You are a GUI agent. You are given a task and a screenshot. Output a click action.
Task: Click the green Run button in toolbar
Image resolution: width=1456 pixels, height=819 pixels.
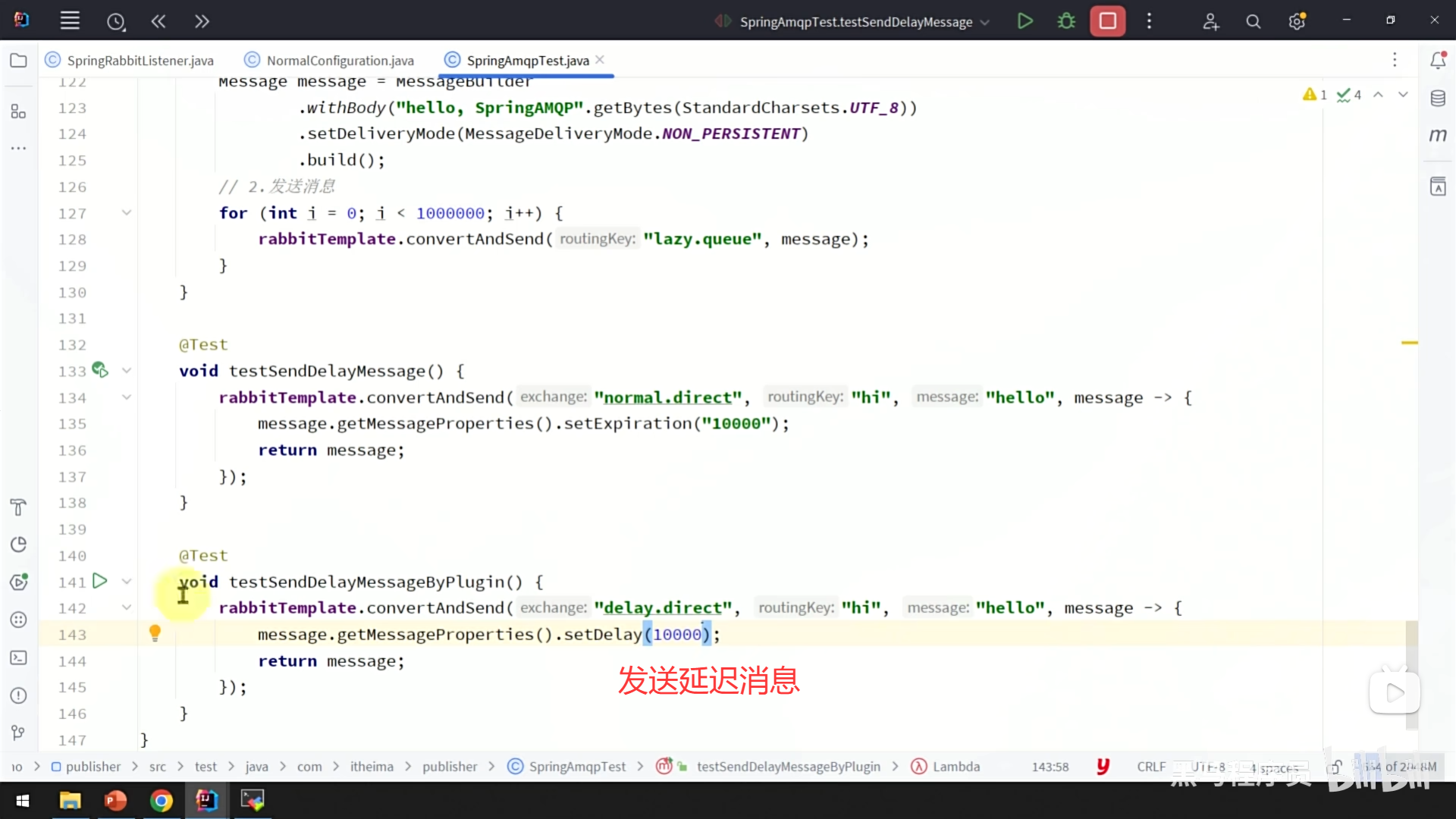coord(1025,21)
